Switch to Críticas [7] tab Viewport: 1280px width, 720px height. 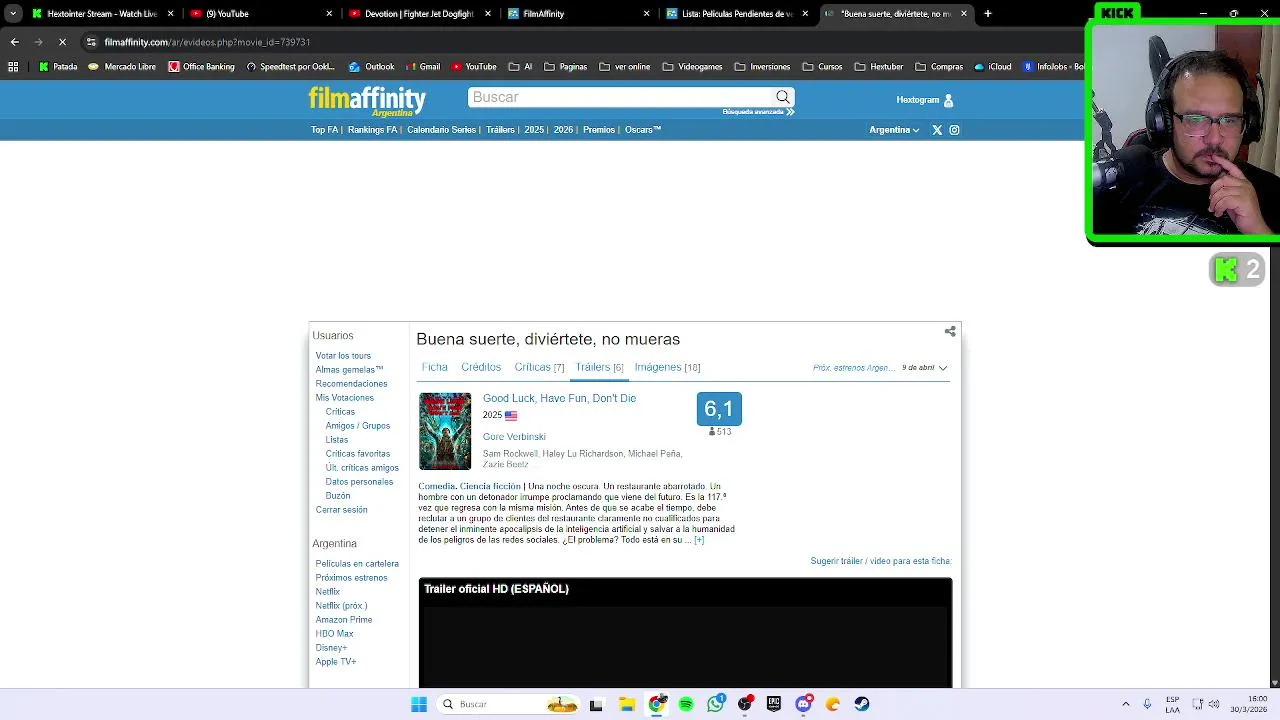pyautogui.click(x=539, y=367)
